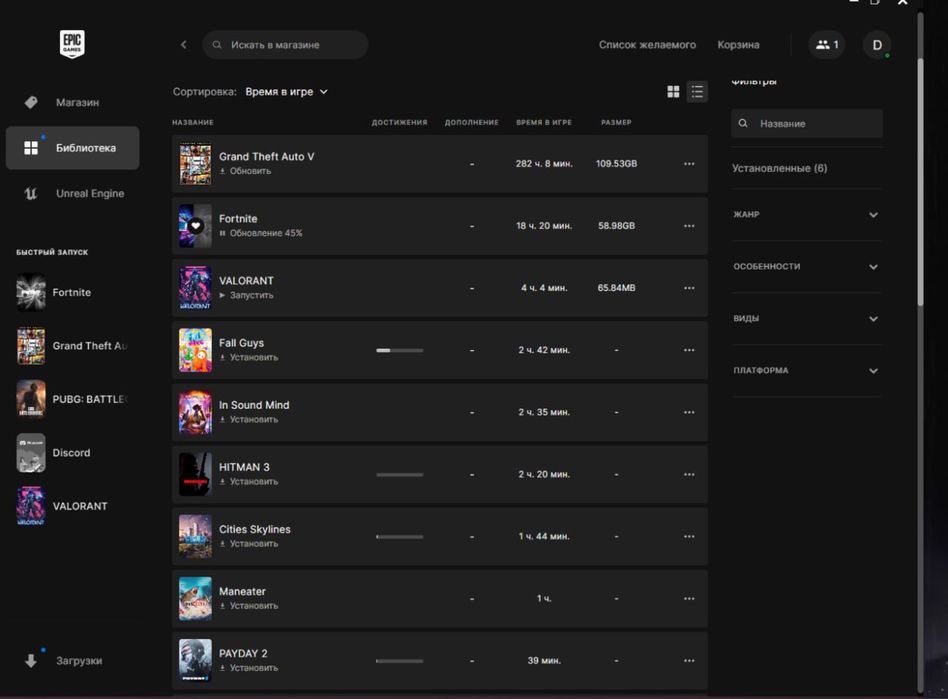This screenshot has width=948, height=699.
Task: Toggle the Установленные (6) filter
Action: (779, 168)
